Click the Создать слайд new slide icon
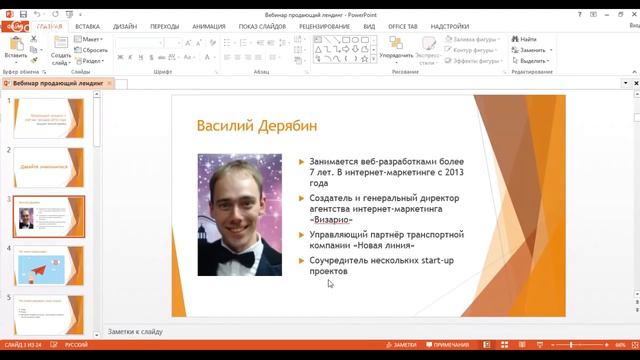 [61, 43]
